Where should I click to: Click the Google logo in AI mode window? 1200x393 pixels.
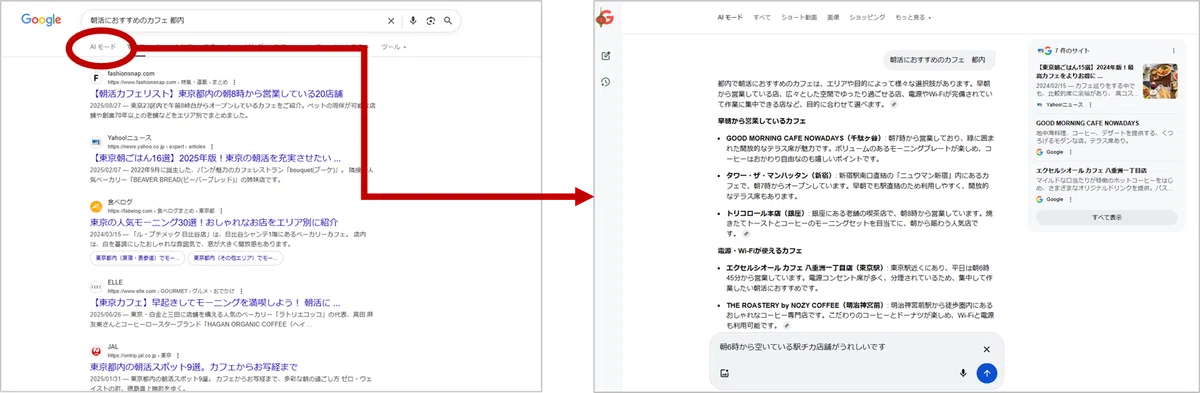point(605,18)
